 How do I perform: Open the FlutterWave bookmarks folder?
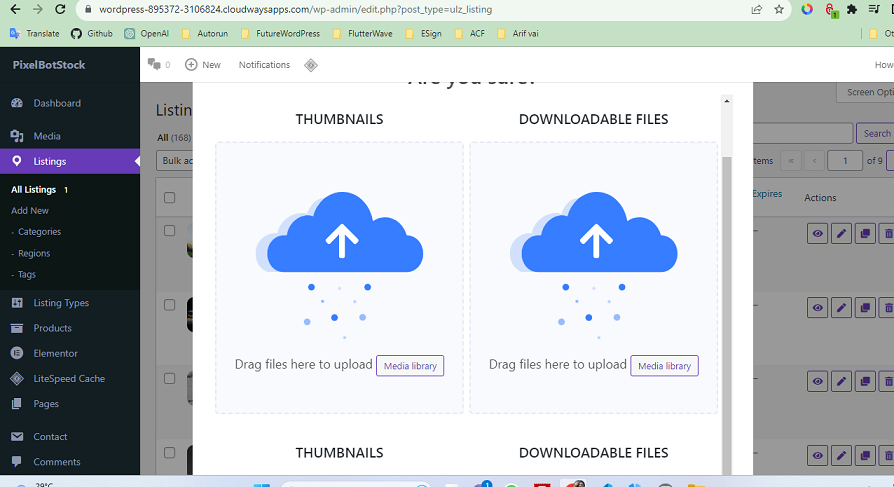363,34
